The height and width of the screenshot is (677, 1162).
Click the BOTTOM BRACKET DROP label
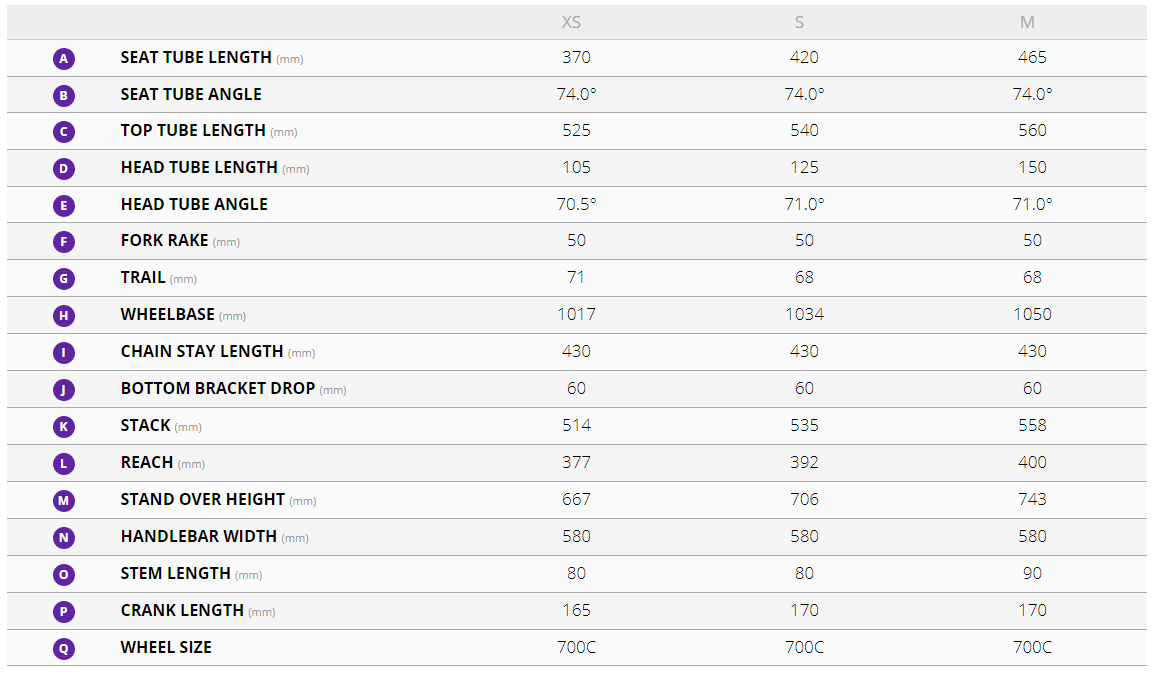[218, 388]
